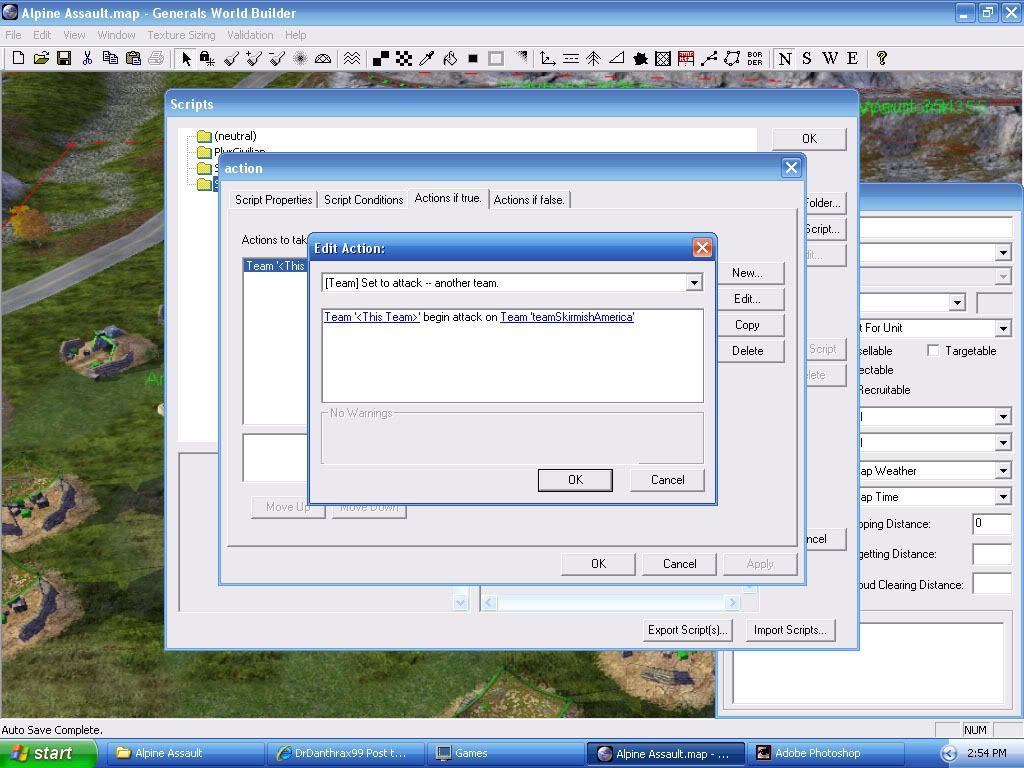Viewport: 1024px width, 768px height.
Task: Click the Team 'teamSkirmishAmerica' link
Action: click(567, 317)
